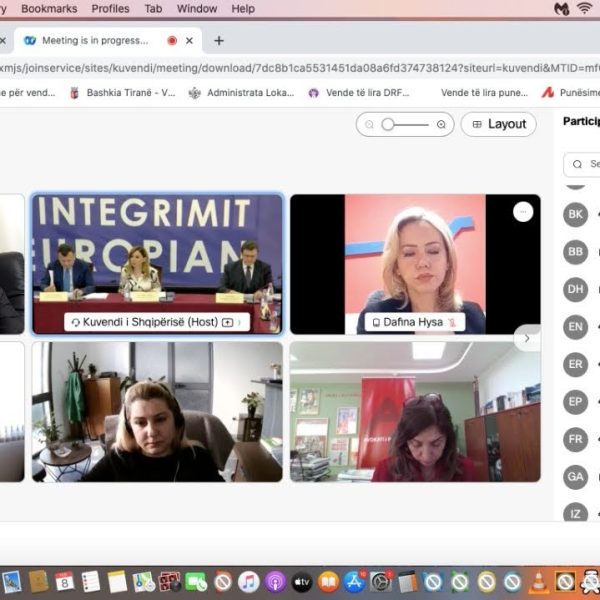Launch VLC from the Dock
Image resolution: width=600 pixels, height=600 pixels.
[x=538, y=581]
